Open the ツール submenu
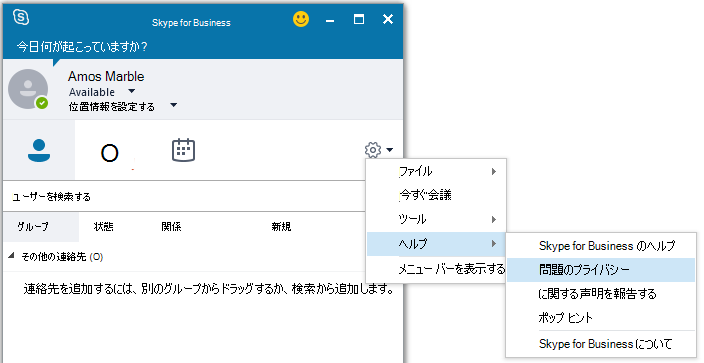 coord(436,219)
